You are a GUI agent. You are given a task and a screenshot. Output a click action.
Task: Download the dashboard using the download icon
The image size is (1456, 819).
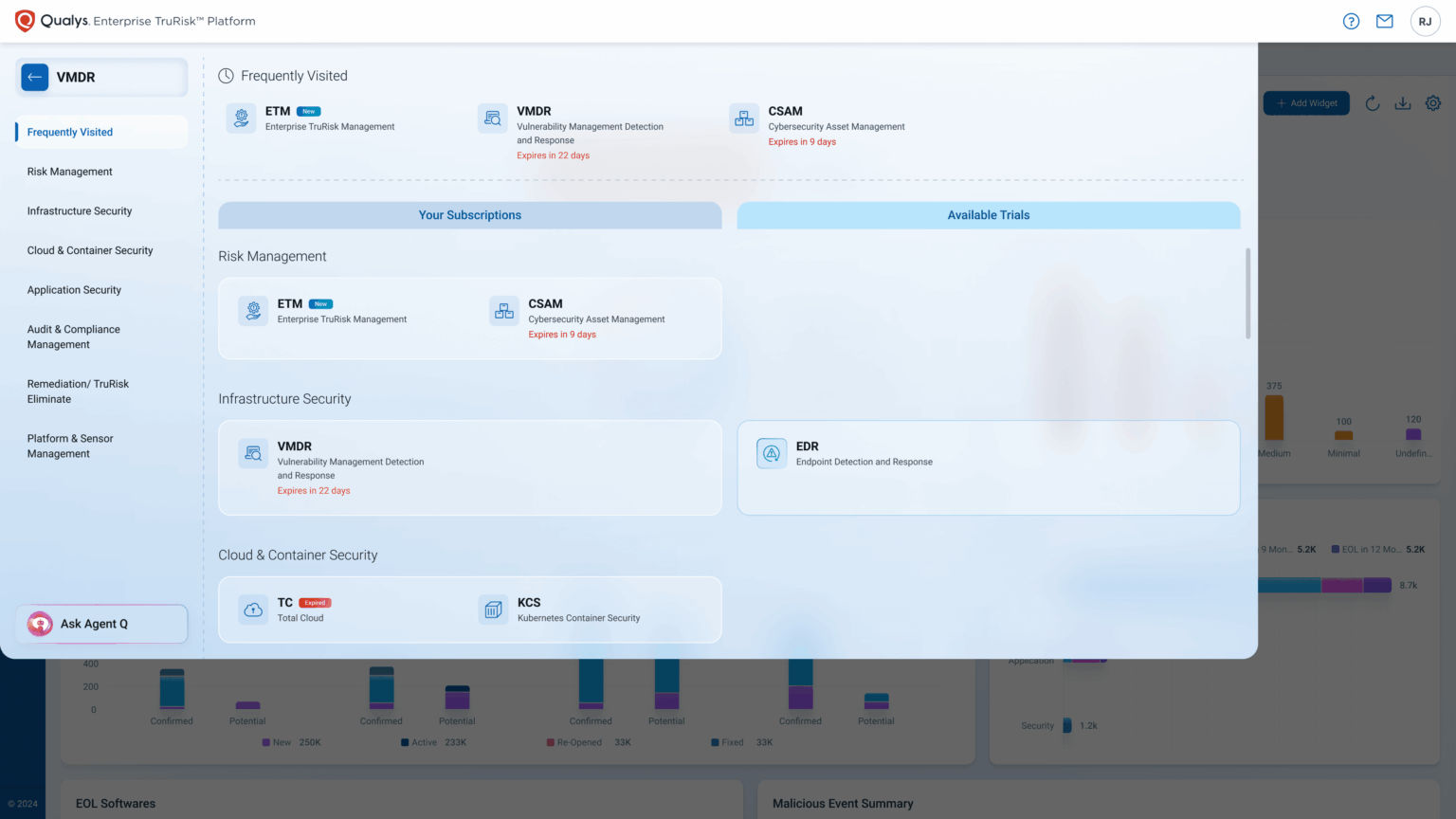click(1403, 103)
